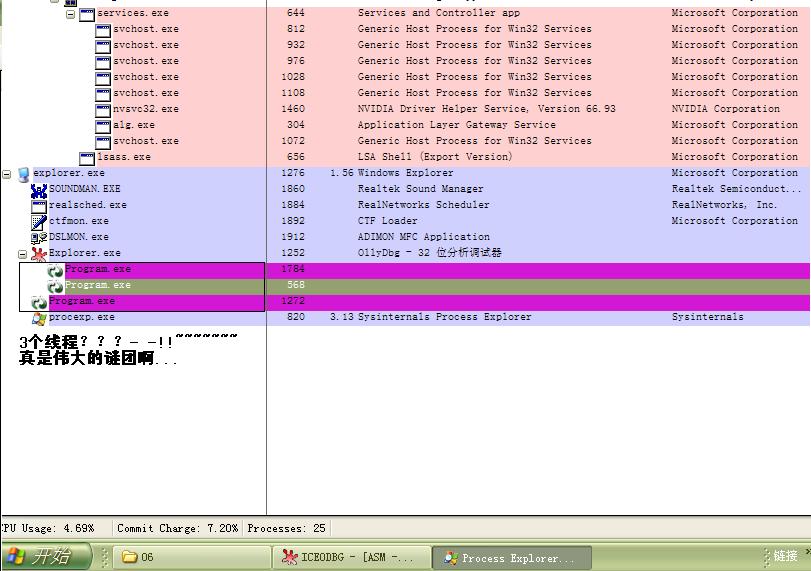811x571 pixels.
Task: Select the 'Services and Controller app' description
Action: coord(439,13)
